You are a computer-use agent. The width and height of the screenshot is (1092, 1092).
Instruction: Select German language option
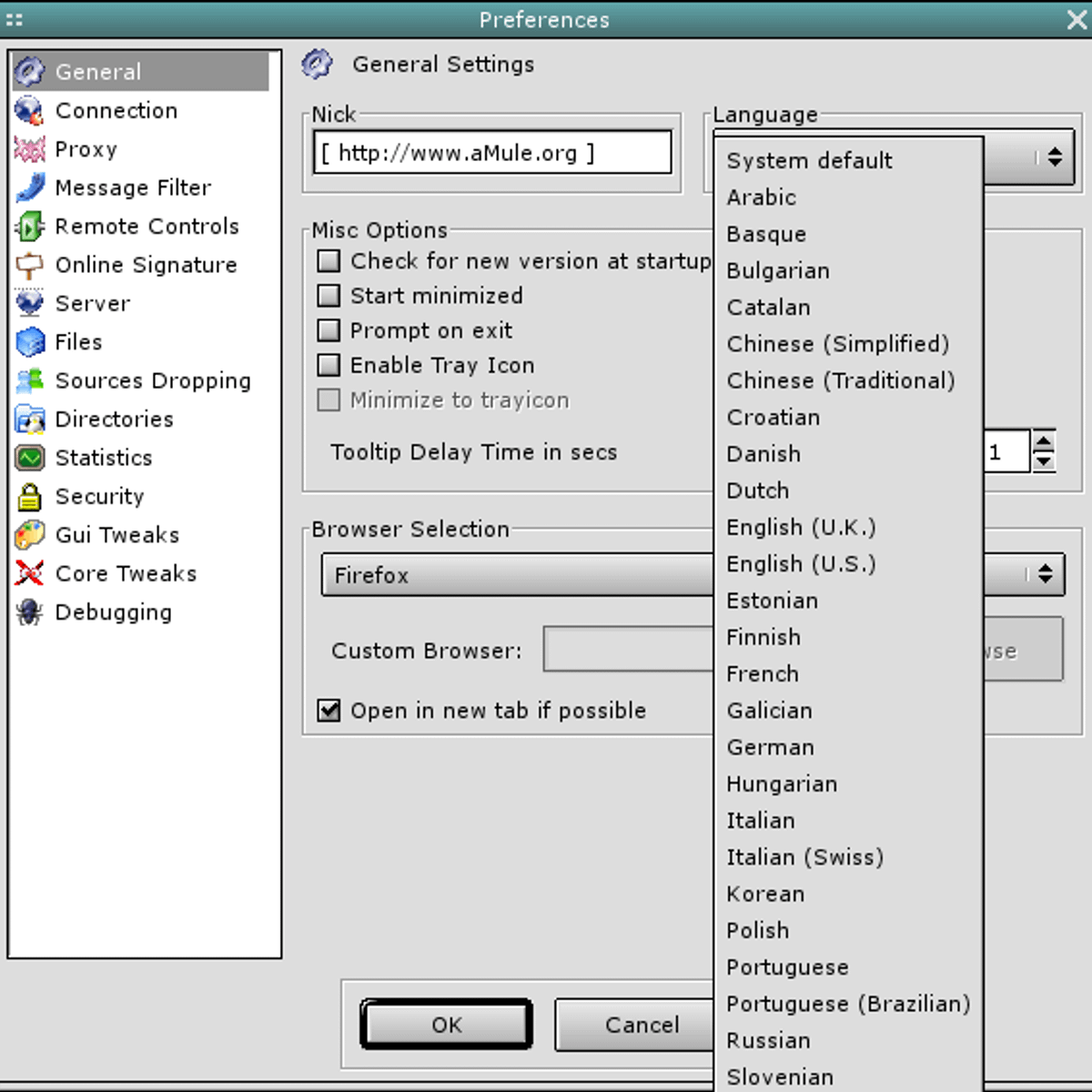click(848, 747)
